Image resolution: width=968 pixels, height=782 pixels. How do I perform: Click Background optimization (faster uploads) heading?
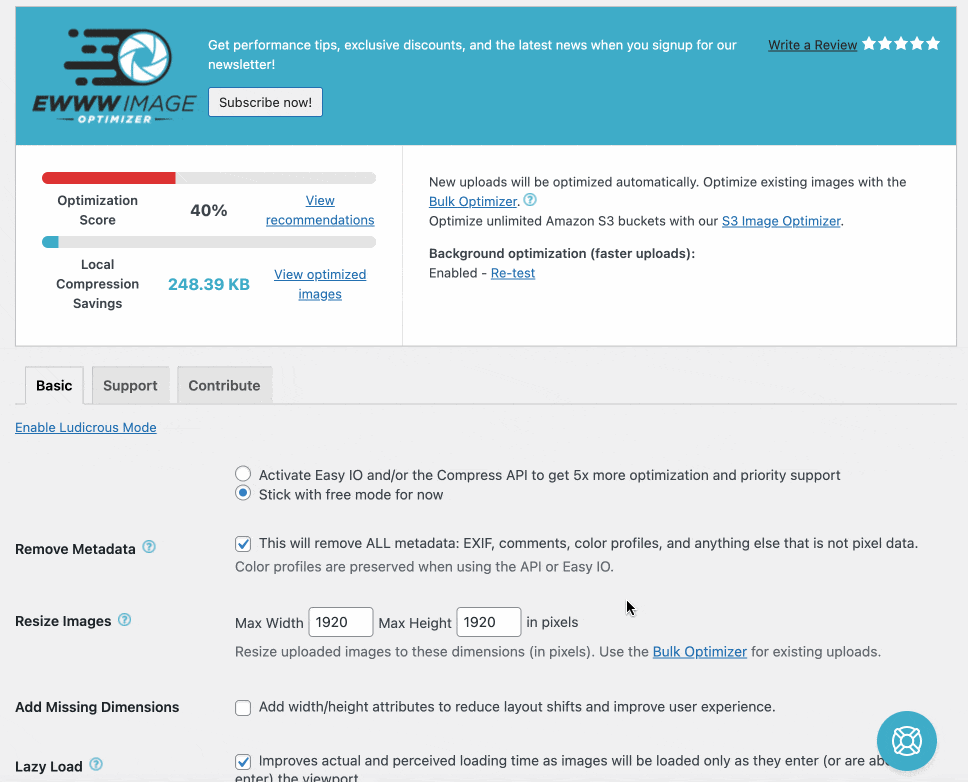[x=562, y=254]
